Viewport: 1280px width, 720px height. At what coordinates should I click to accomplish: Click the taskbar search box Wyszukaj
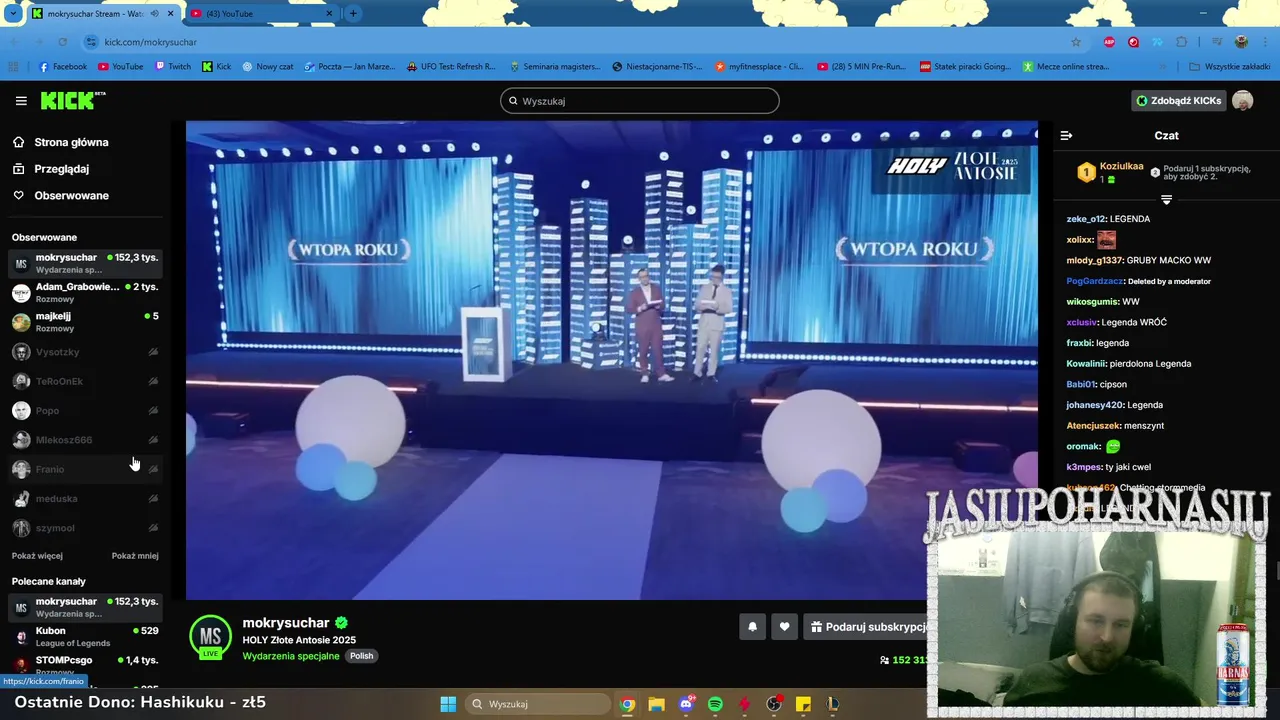coord(538,704)
